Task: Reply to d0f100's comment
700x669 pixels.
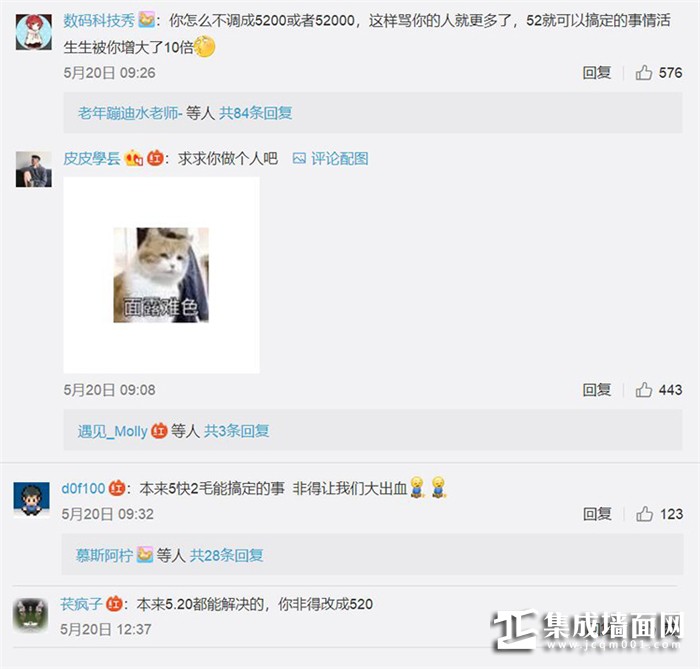Action: click(597, 514)
